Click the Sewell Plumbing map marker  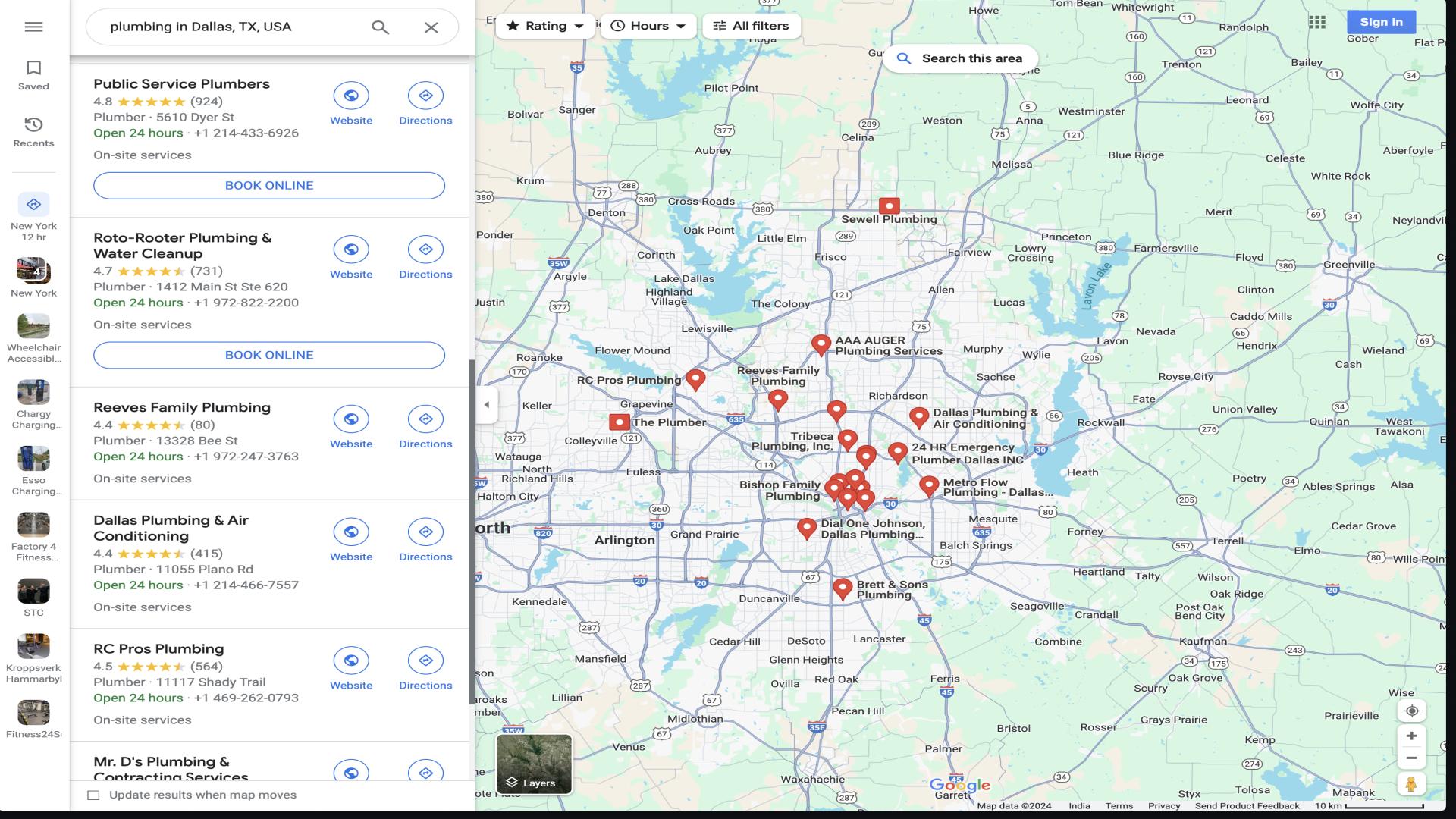point(890,206)
